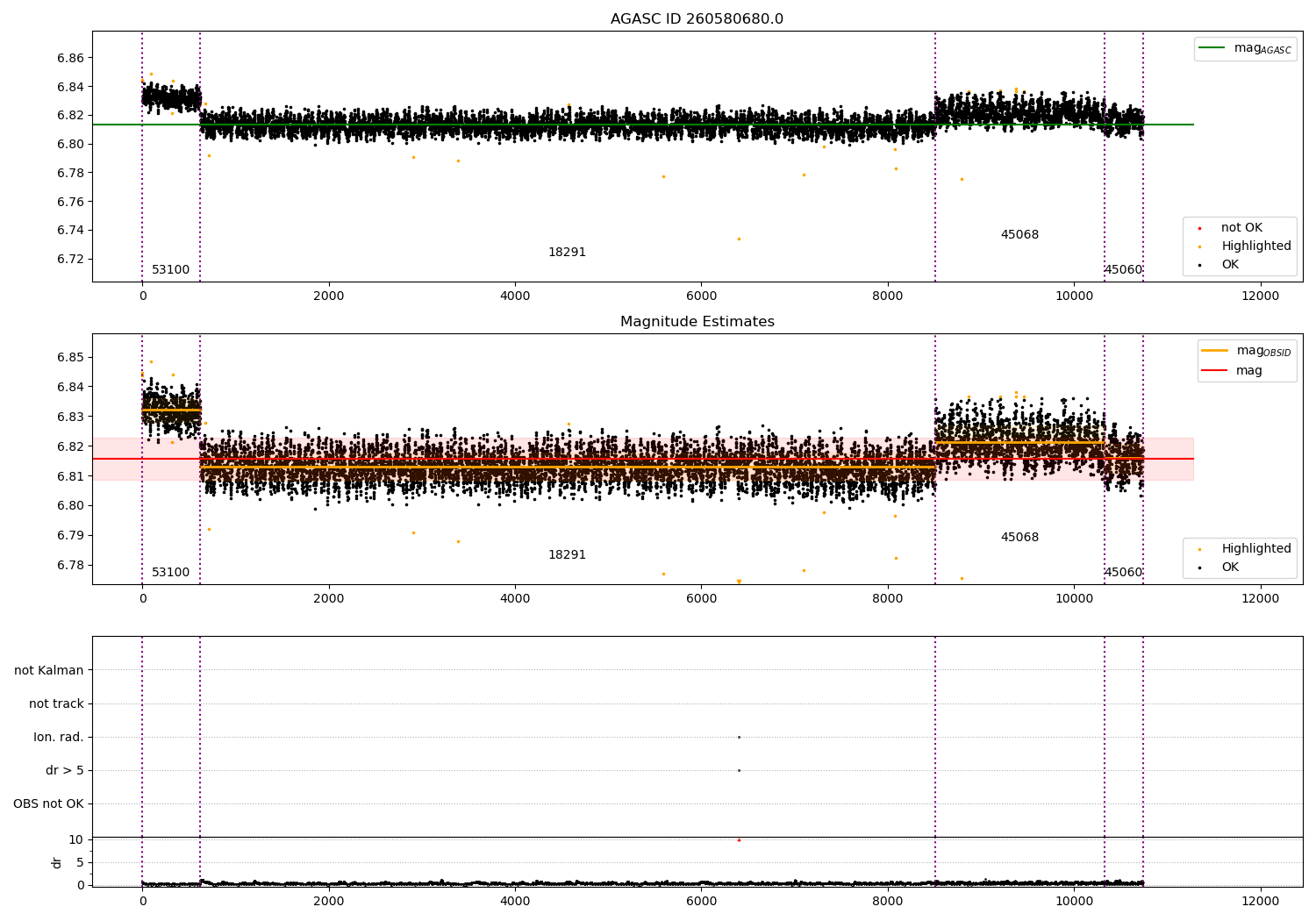
Task: Click the data point on Ion. rad. row
Action: 739,738
